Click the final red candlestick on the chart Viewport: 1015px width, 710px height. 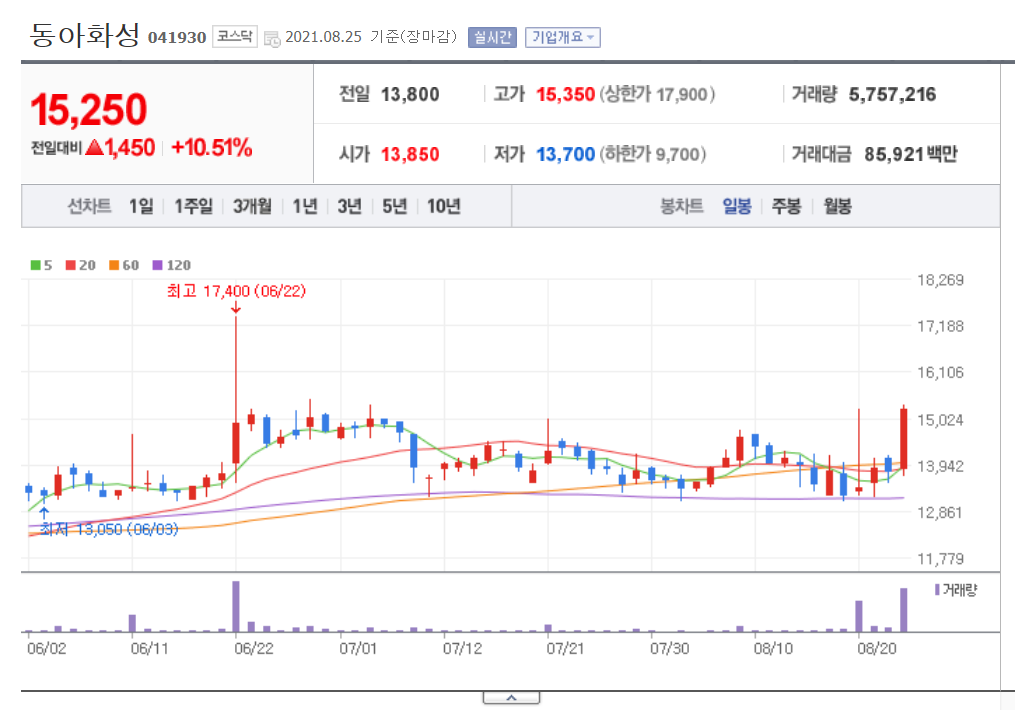(x=904, y=439)
